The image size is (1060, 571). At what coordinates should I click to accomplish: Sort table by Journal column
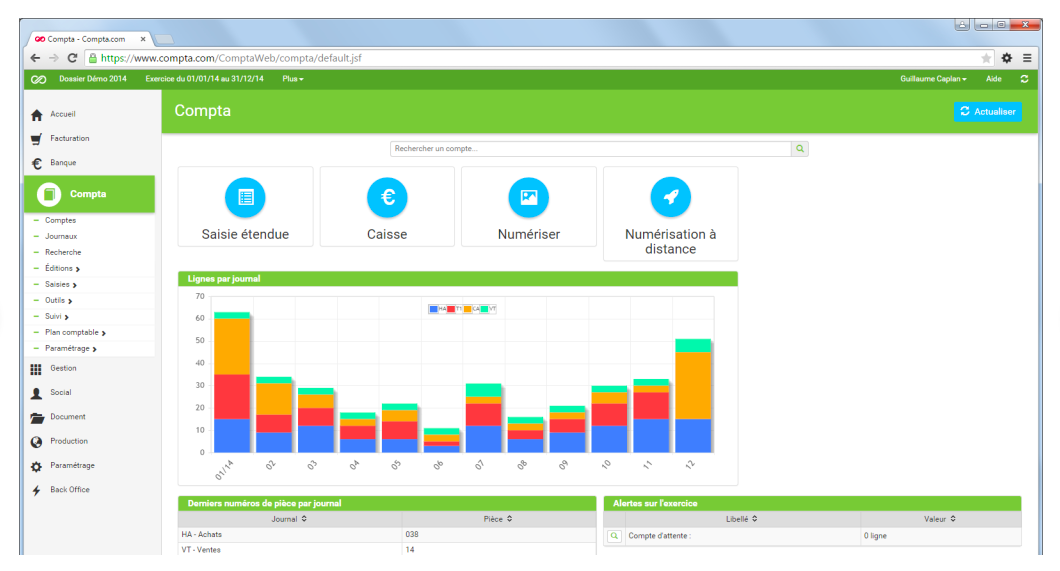pos(289,519)
